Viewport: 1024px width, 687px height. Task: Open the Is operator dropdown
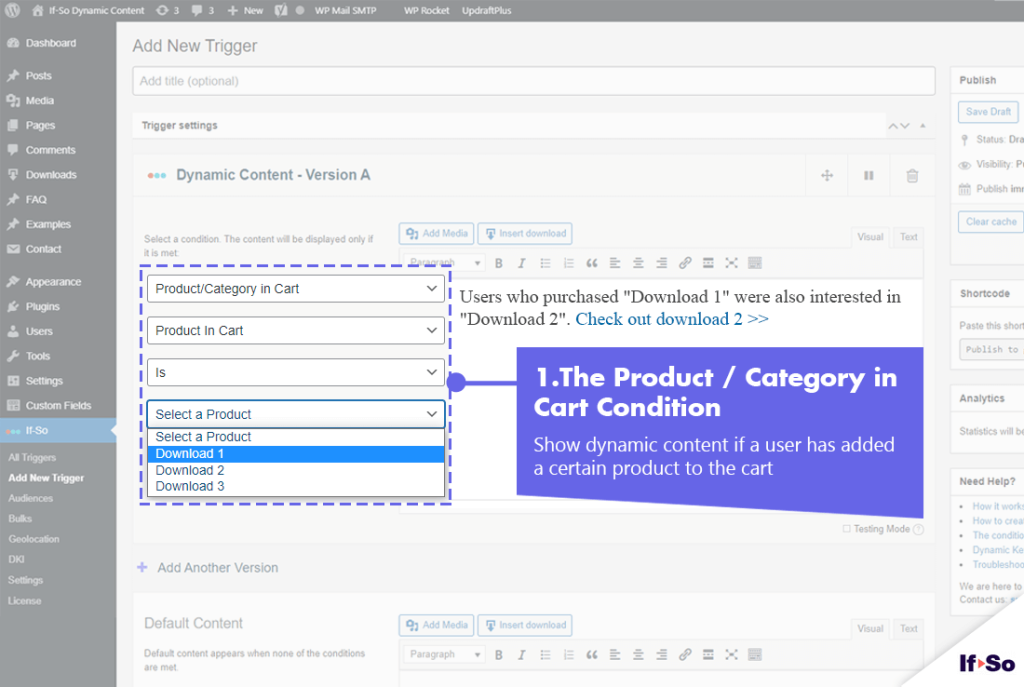pyautogui.click(x=296, y=372)
